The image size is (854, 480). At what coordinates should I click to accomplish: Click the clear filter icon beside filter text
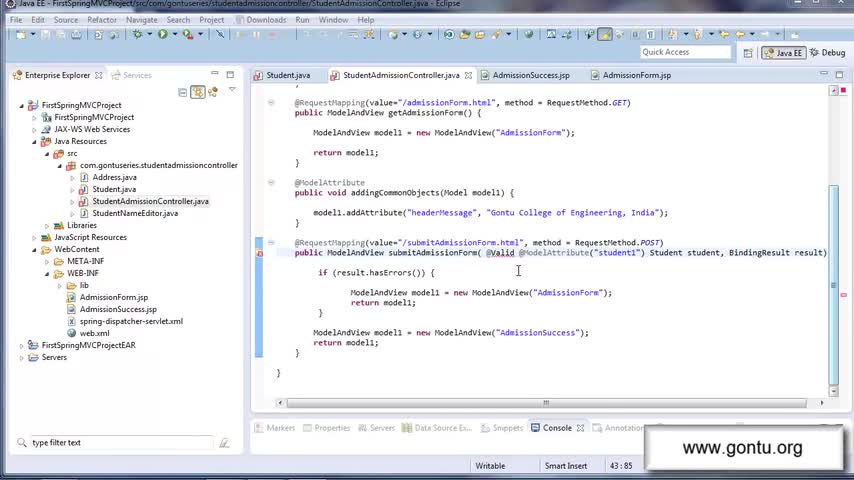(x=224, y=443)
